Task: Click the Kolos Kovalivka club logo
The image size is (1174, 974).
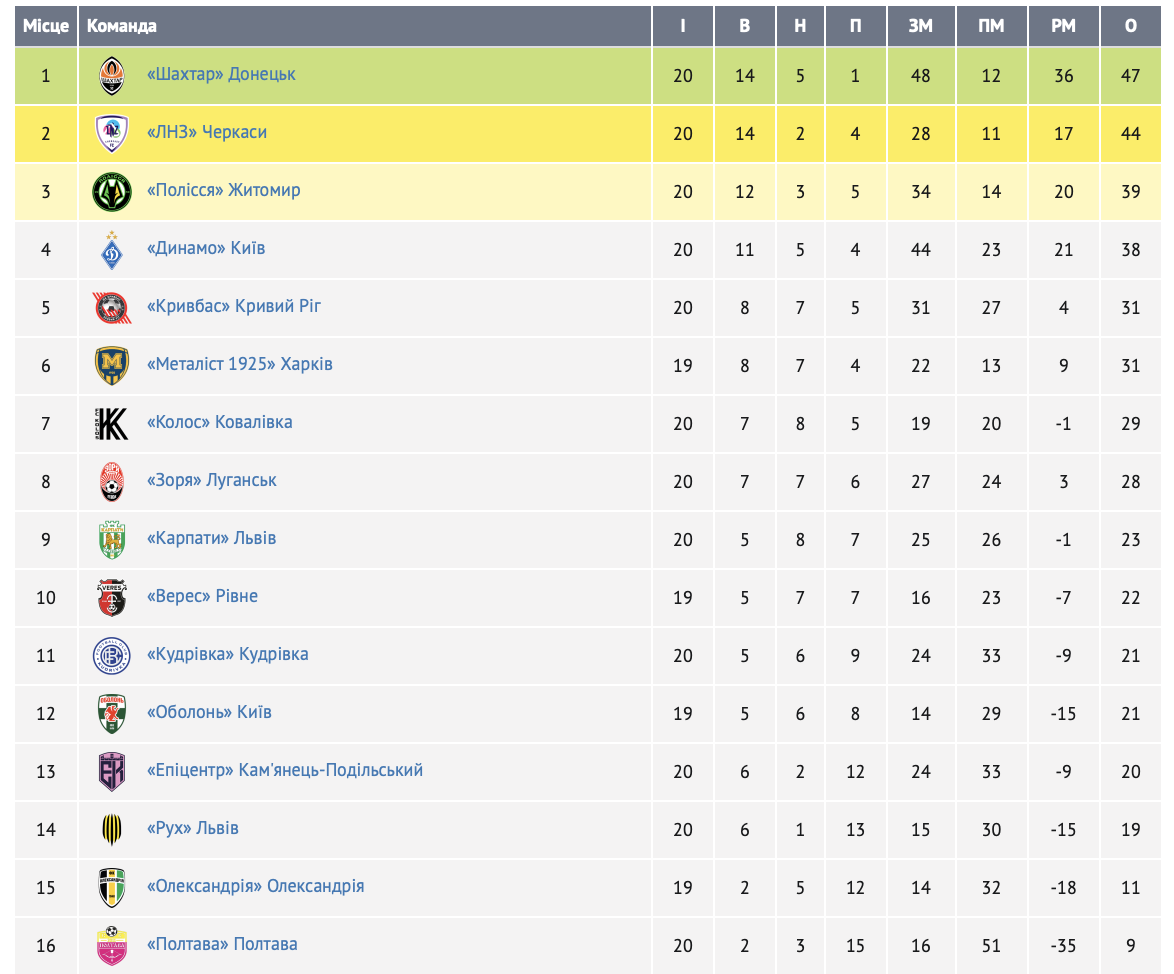Action: point(112,424)
